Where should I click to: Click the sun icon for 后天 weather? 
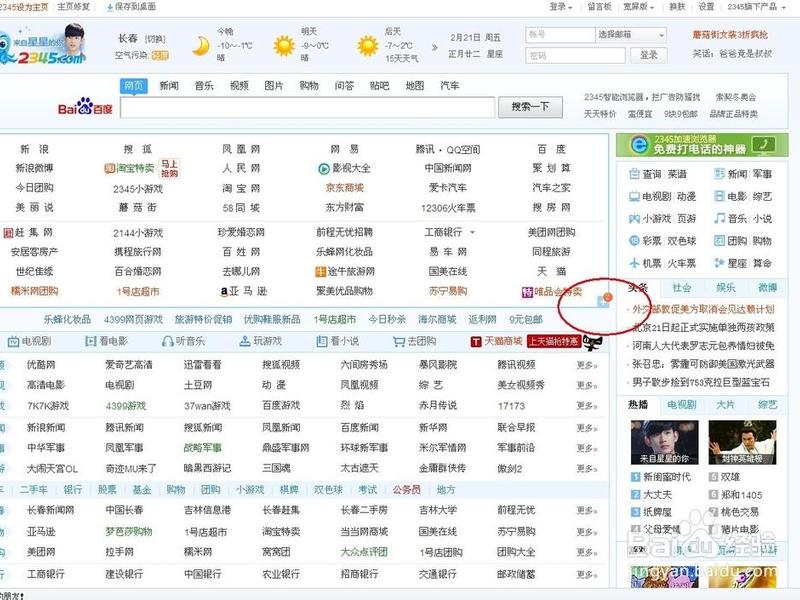coord(367,46)
